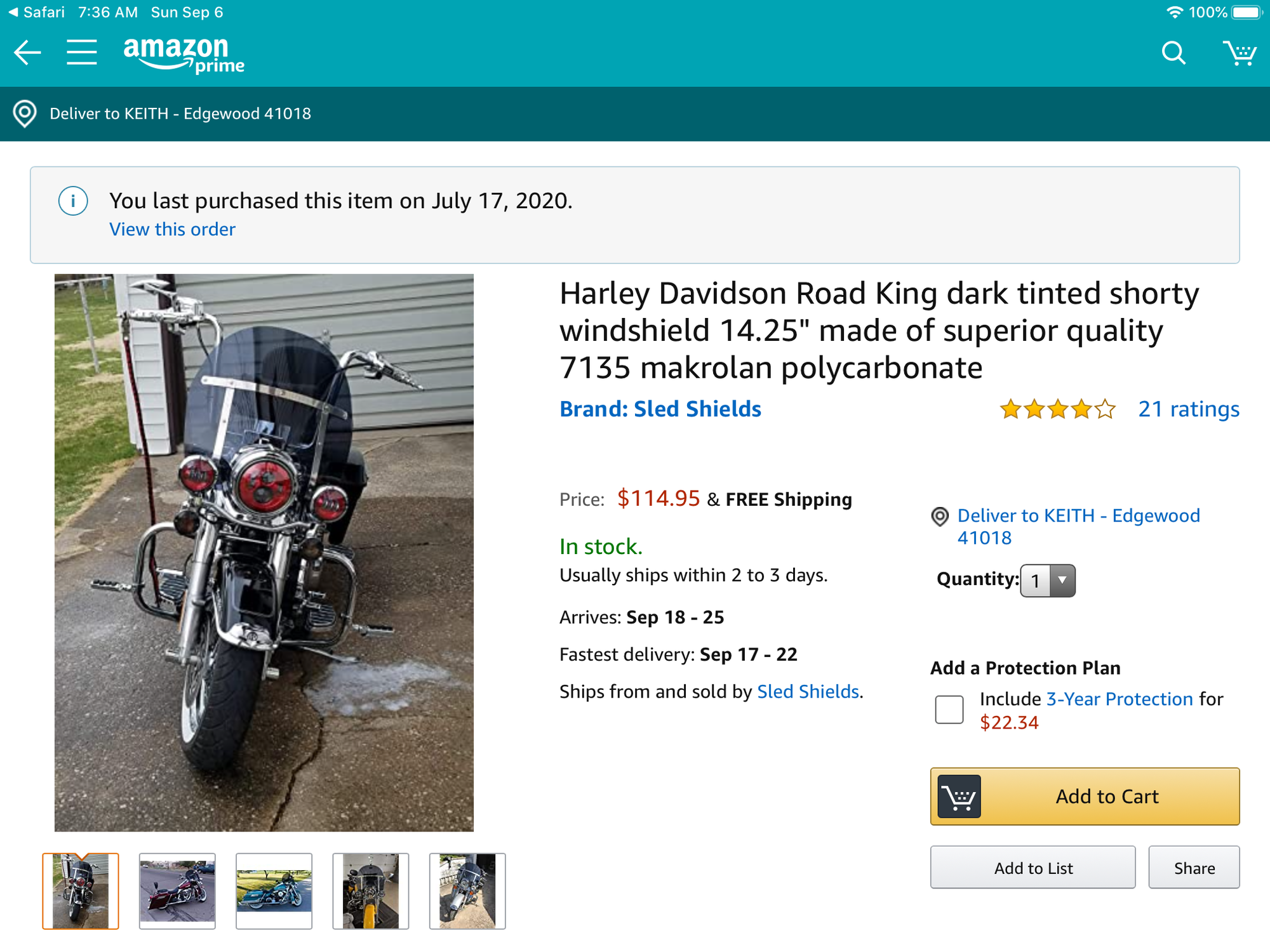Click the Add to List button
This screenshot has width=1270, height=952.
[x=1033, y=868]
